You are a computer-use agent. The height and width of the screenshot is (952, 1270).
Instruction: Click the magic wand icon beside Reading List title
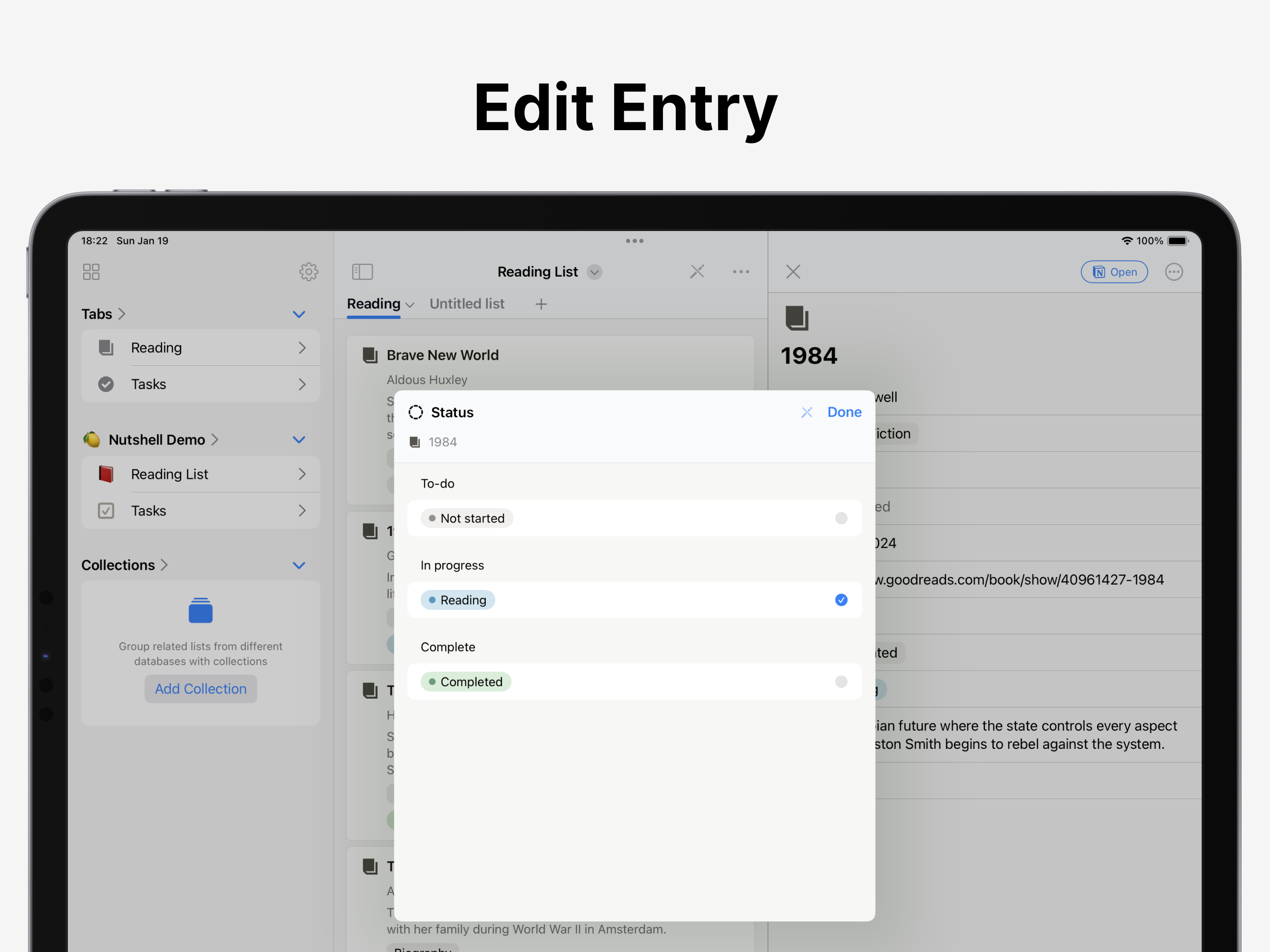[x=697, y=271]
